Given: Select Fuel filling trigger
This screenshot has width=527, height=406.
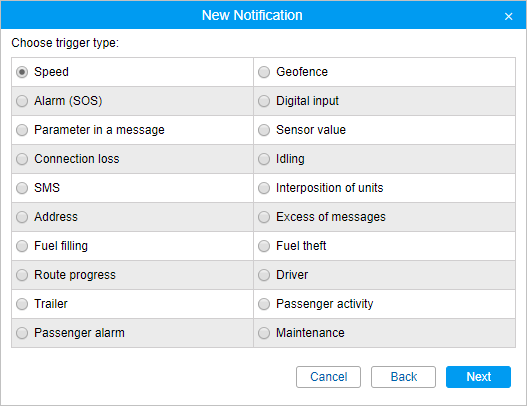Looking at the screenshot, I should point(22,246).
